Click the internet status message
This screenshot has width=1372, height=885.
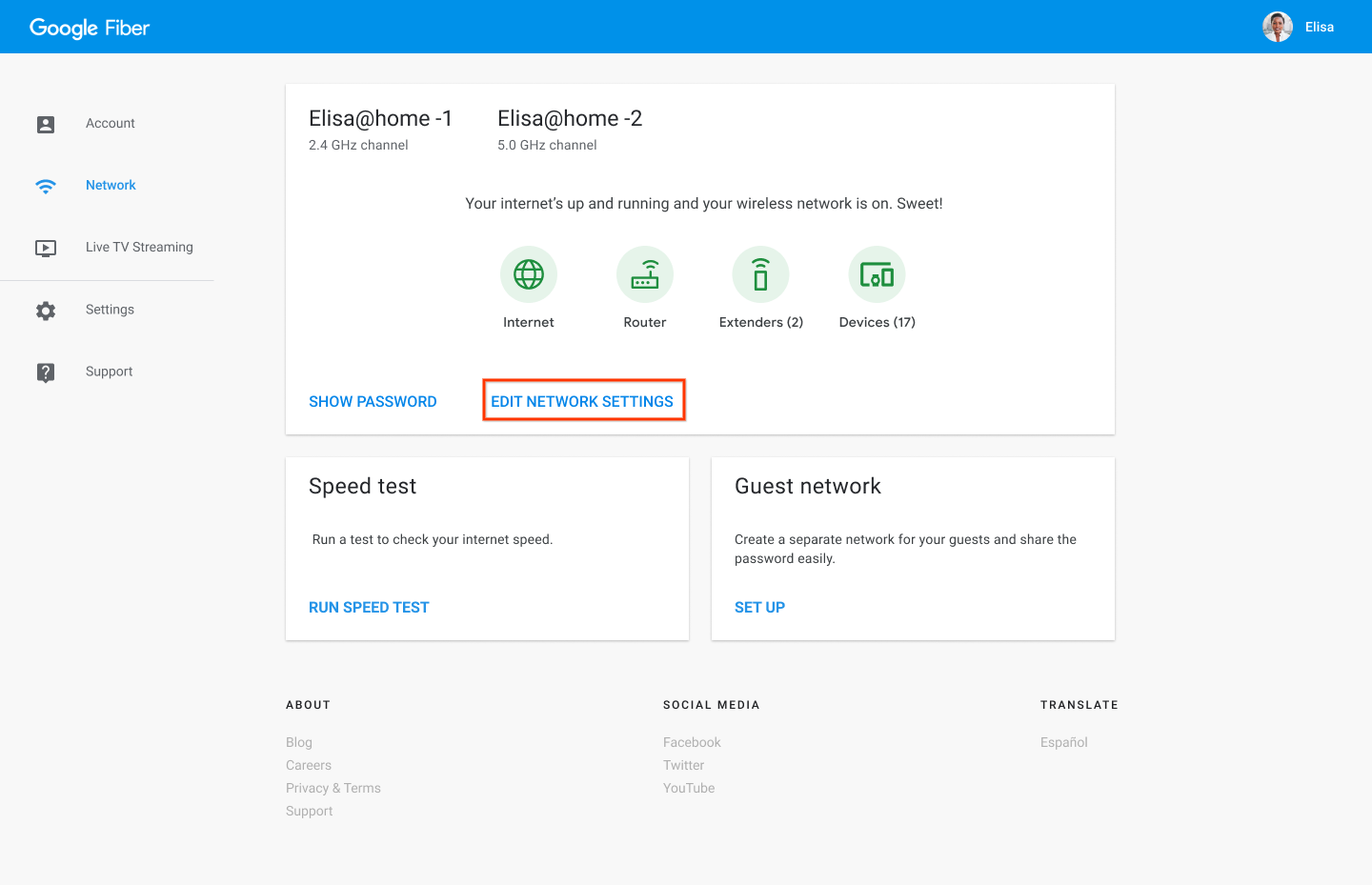click(704, 203)
